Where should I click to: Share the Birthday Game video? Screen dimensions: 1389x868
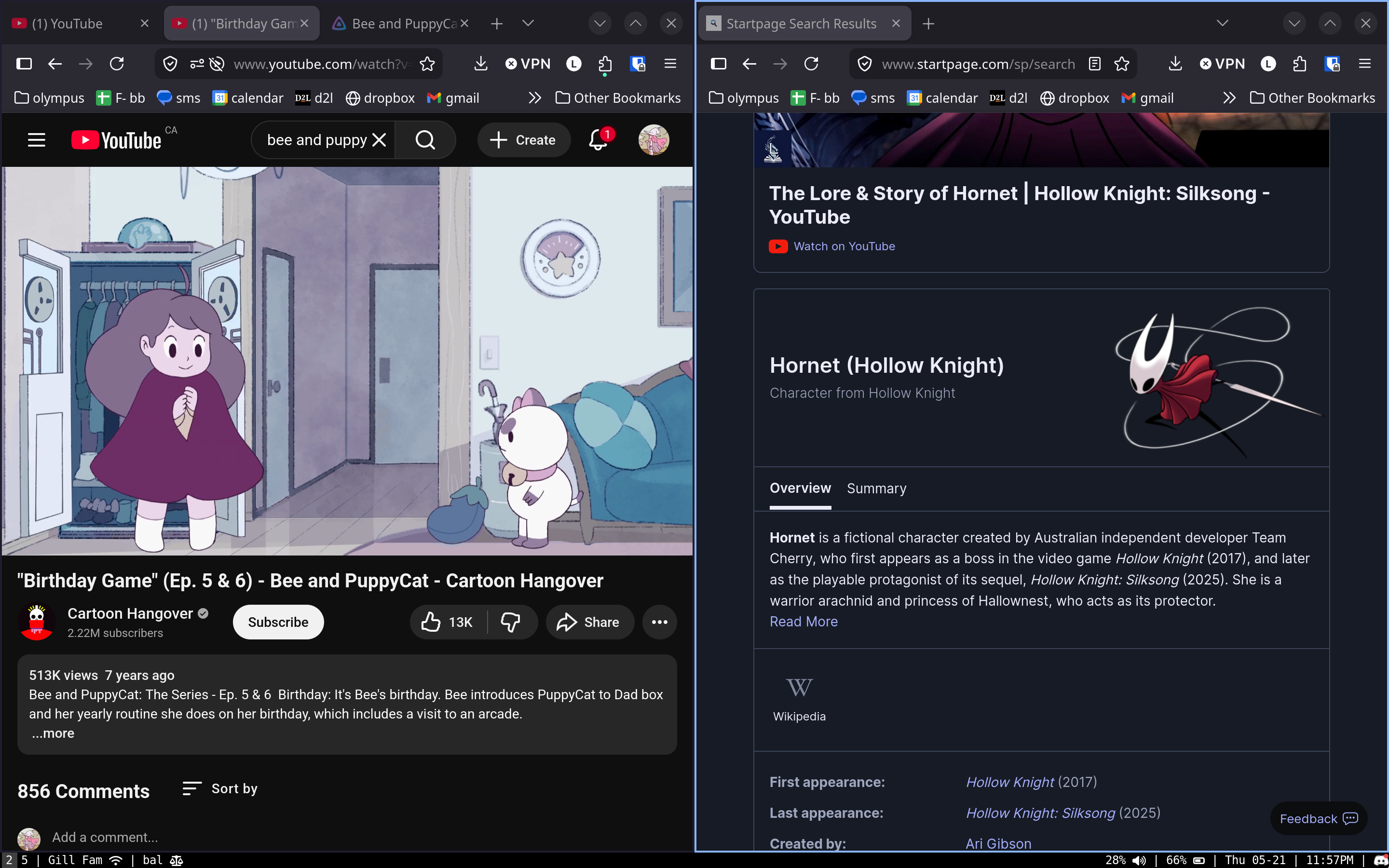tap(589, 622)
